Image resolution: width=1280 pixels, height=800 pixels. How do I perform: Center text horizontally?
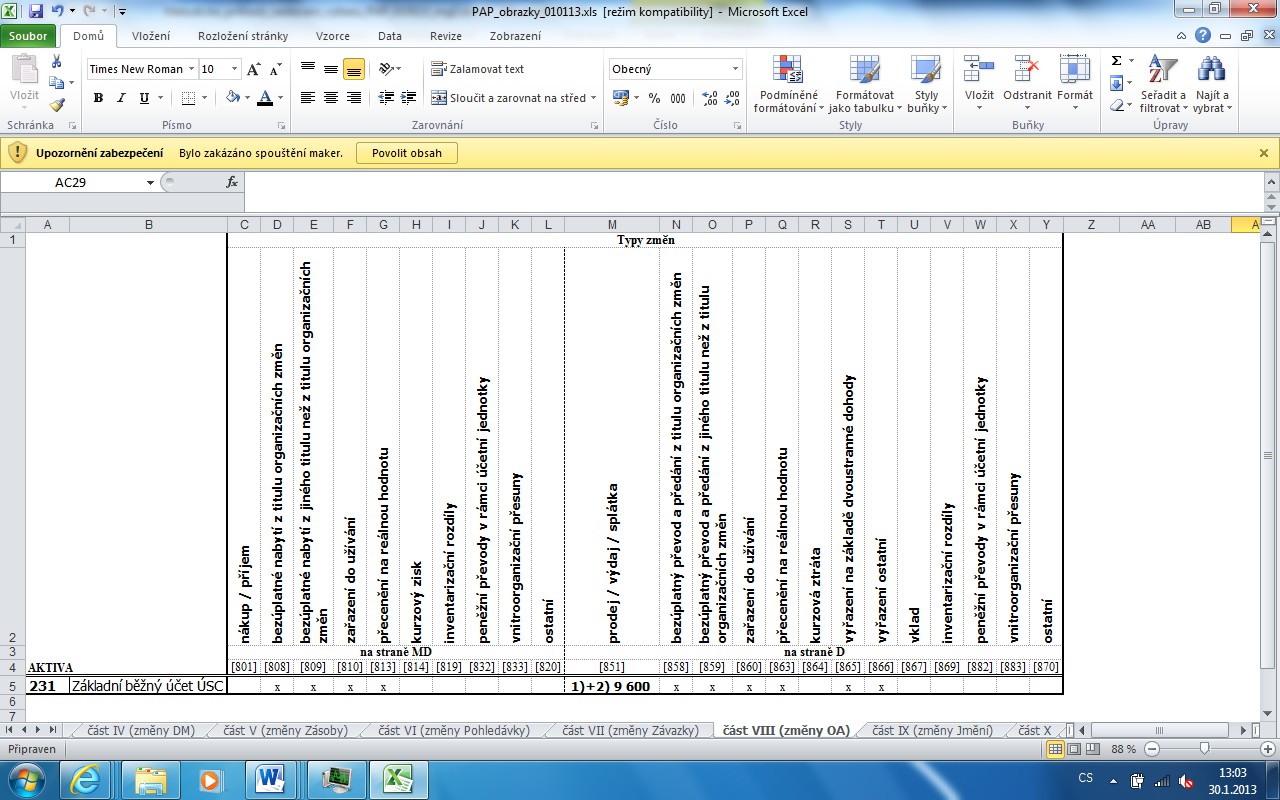[330, 98]
